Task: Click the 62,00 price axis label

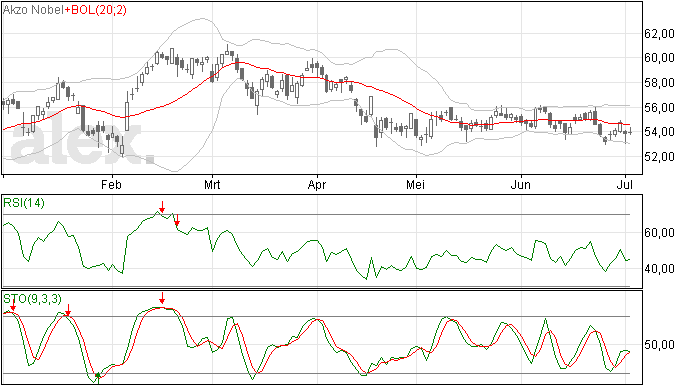Action: [659, 33]
